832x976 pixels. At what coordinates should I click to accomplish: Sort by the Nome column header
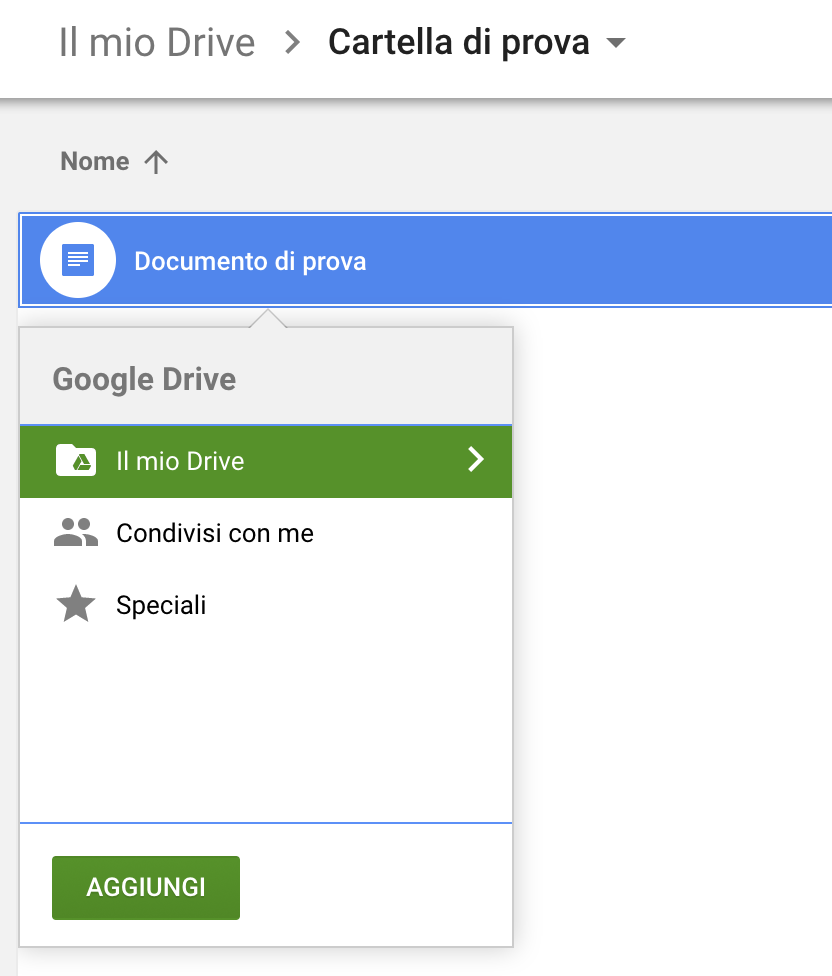point(95,161)
